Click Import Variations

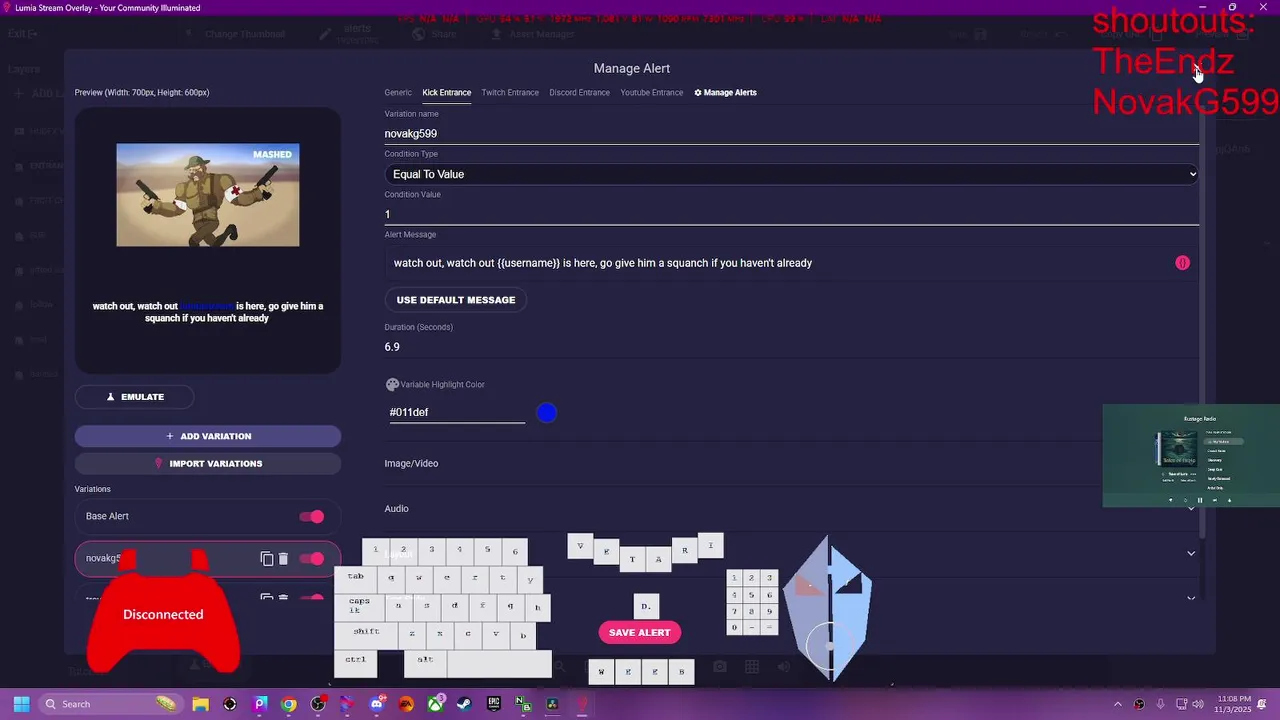point(208,464)
